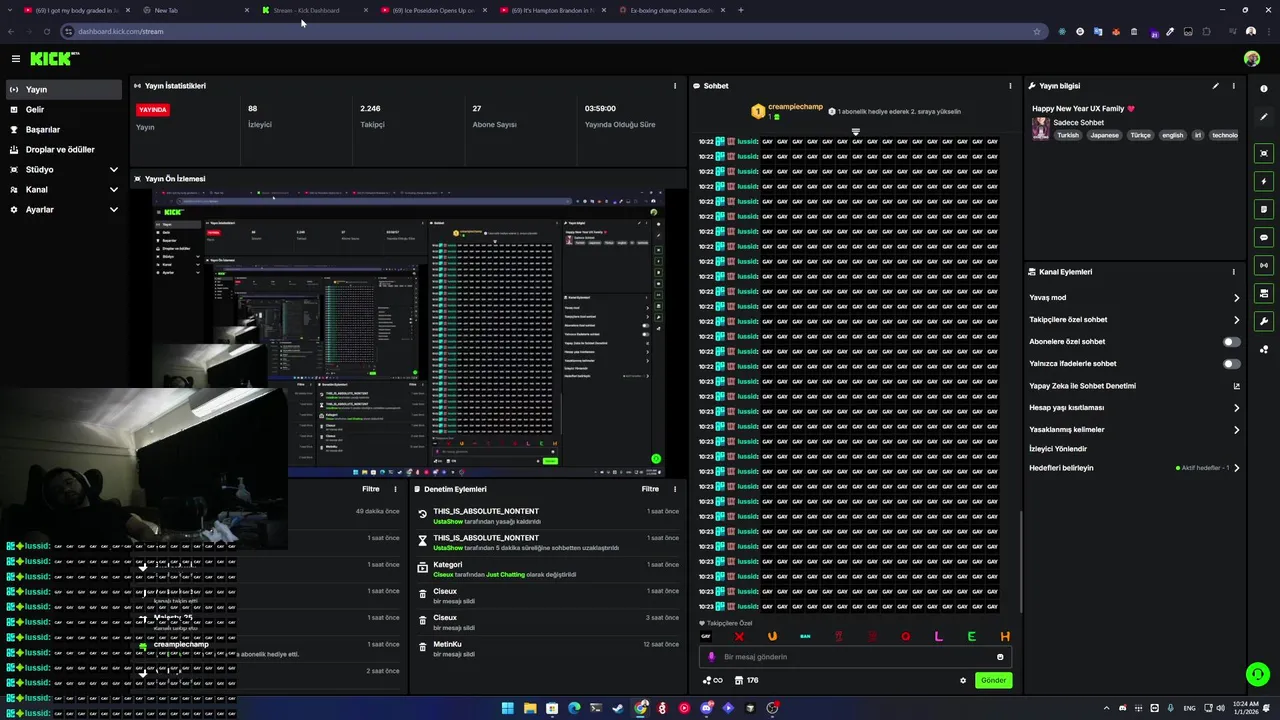Open Steam from the taskbar
The image size is (1280, 720).
coord(618,708)
